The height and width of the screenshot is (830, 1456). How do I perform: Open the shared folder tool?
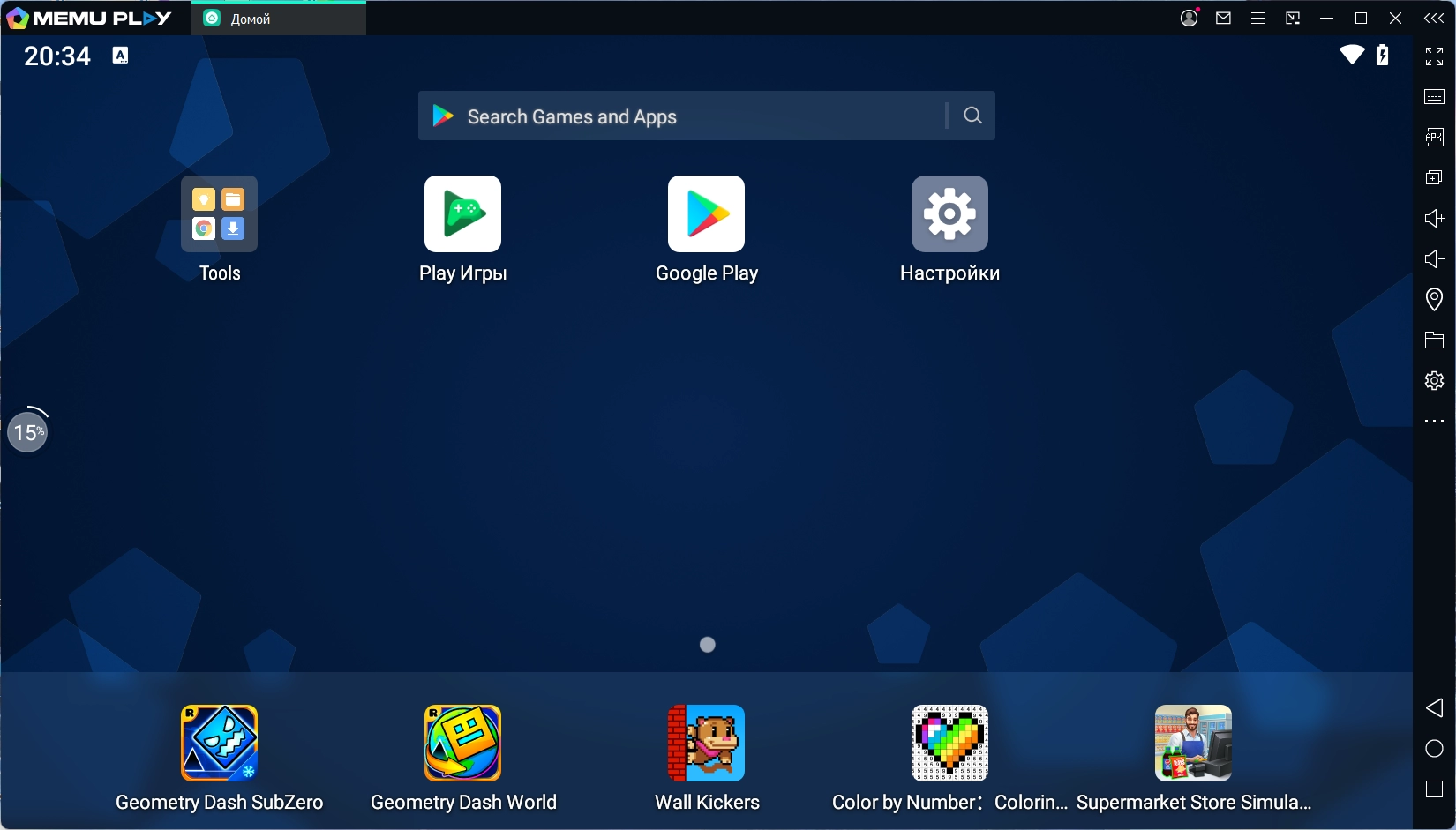[x=1435, y=340]
